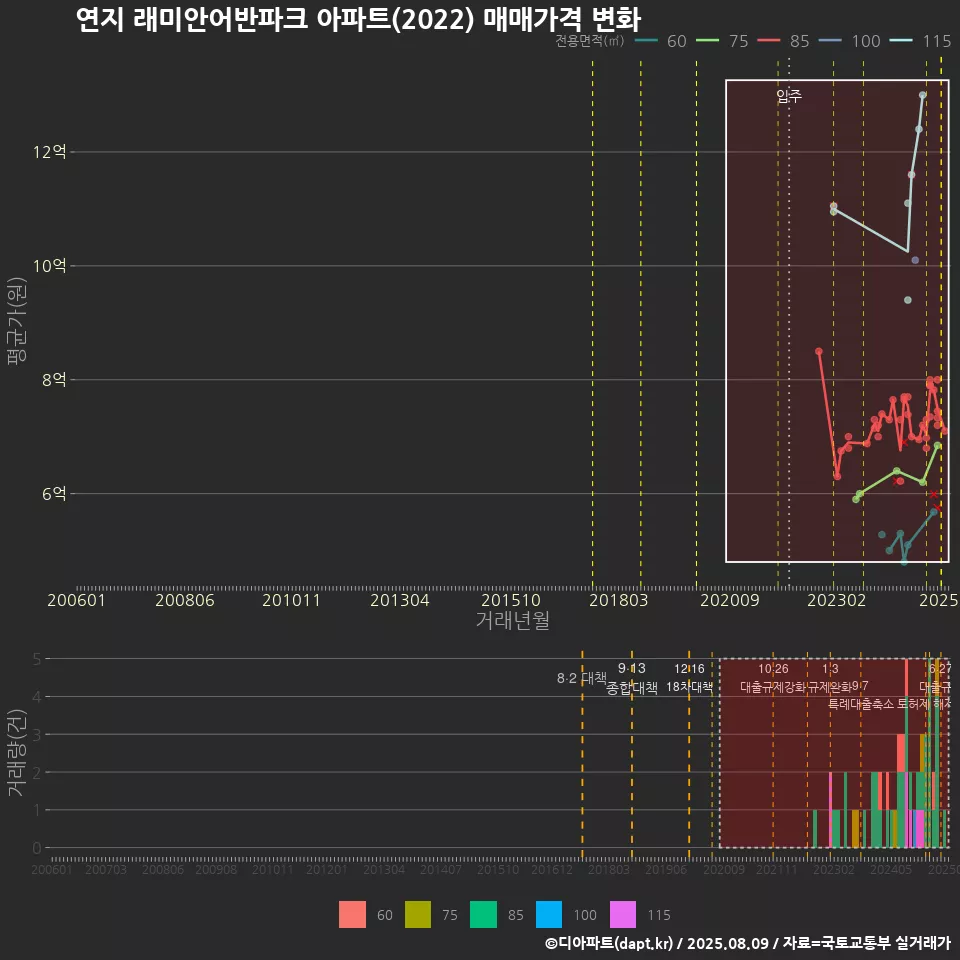Click the lone purple 100 data point
960x960 pixels.
click(x=915, y=260)
